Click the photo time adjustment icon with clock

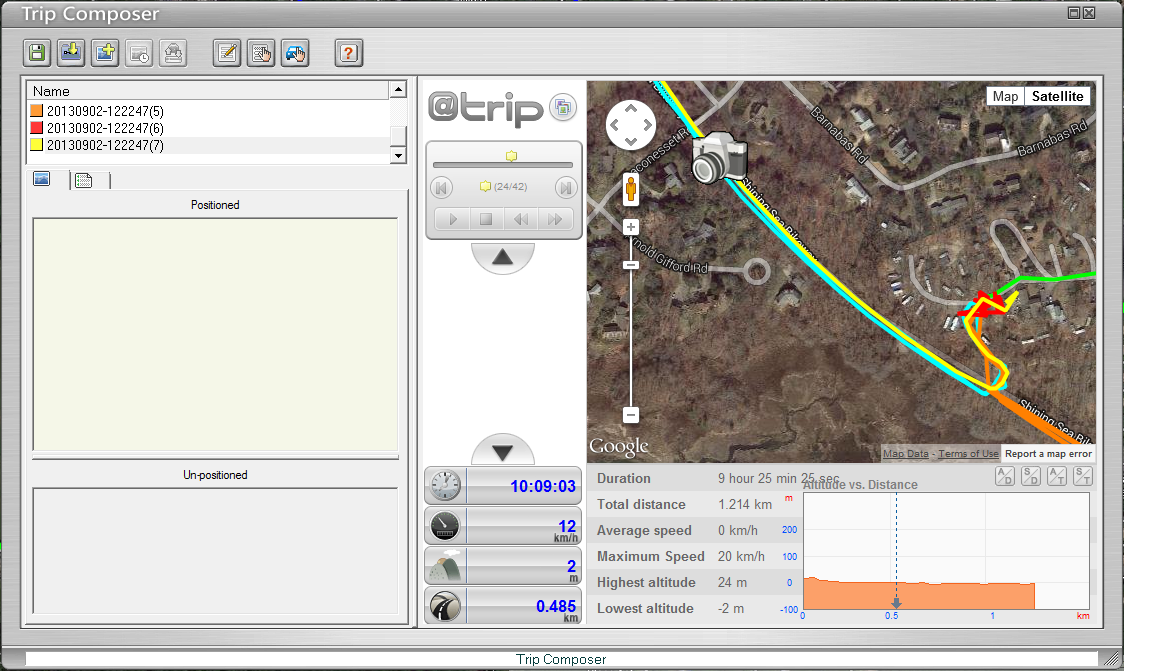[139, 53]
